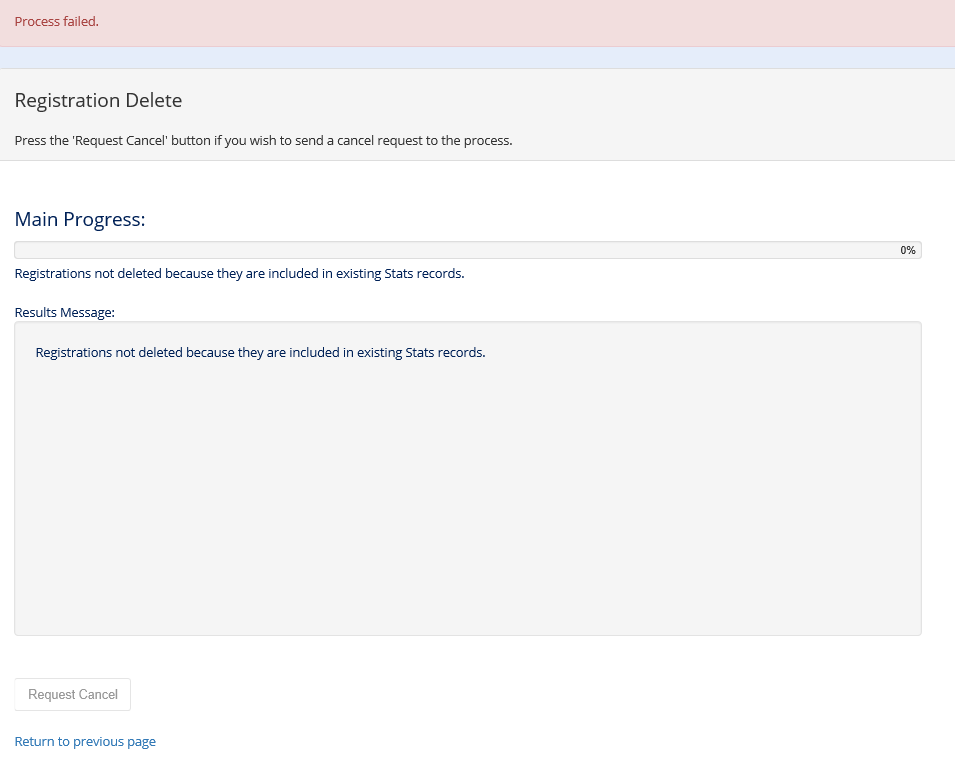Screen dimensions: 955x763
Task: Click the 0% progress percentage label
Action: [x=907, y=250]
